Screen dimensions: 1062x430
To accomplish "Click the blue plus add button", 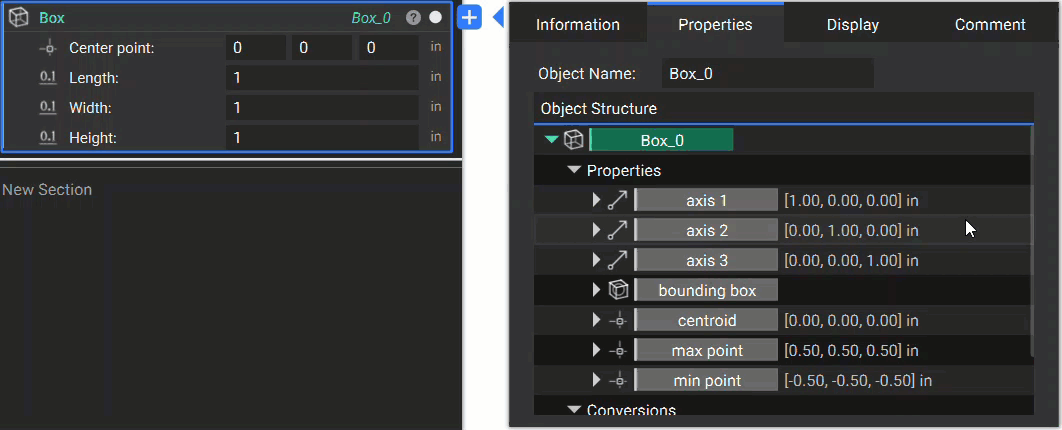I will tap(469, 18).
